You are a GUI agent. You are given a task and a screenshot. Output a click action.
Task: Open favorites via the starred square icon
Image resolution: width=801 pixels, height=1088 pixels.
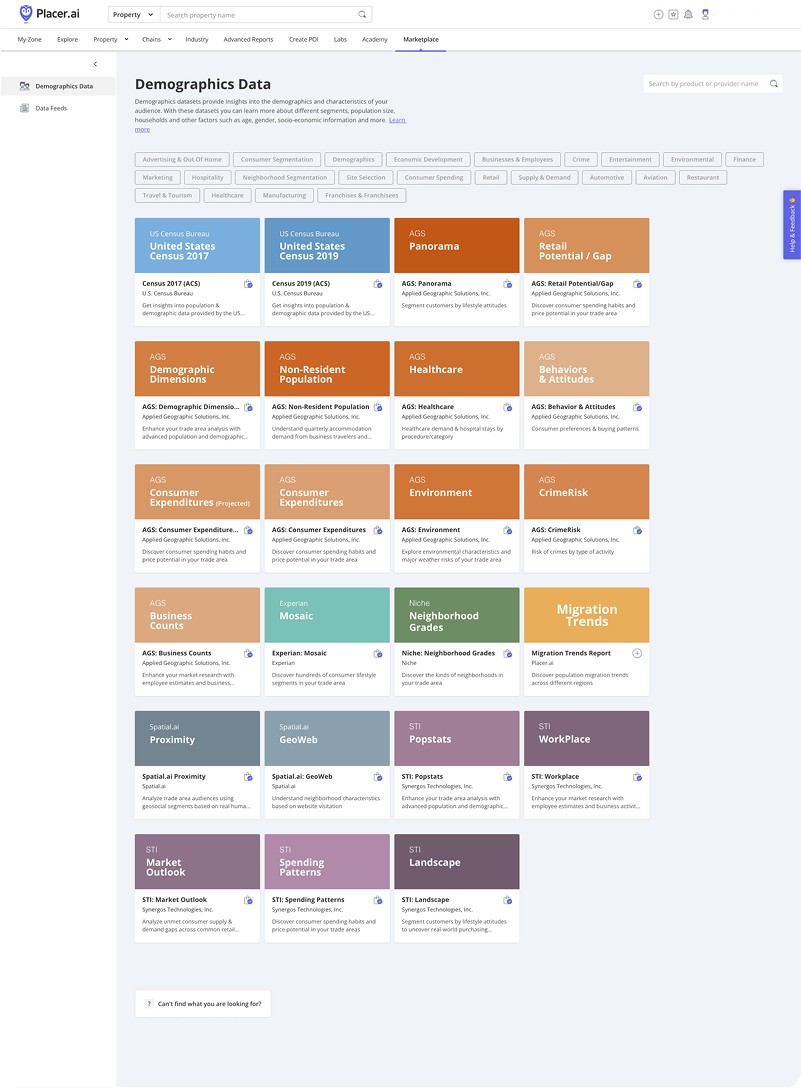tap(673, 14)
